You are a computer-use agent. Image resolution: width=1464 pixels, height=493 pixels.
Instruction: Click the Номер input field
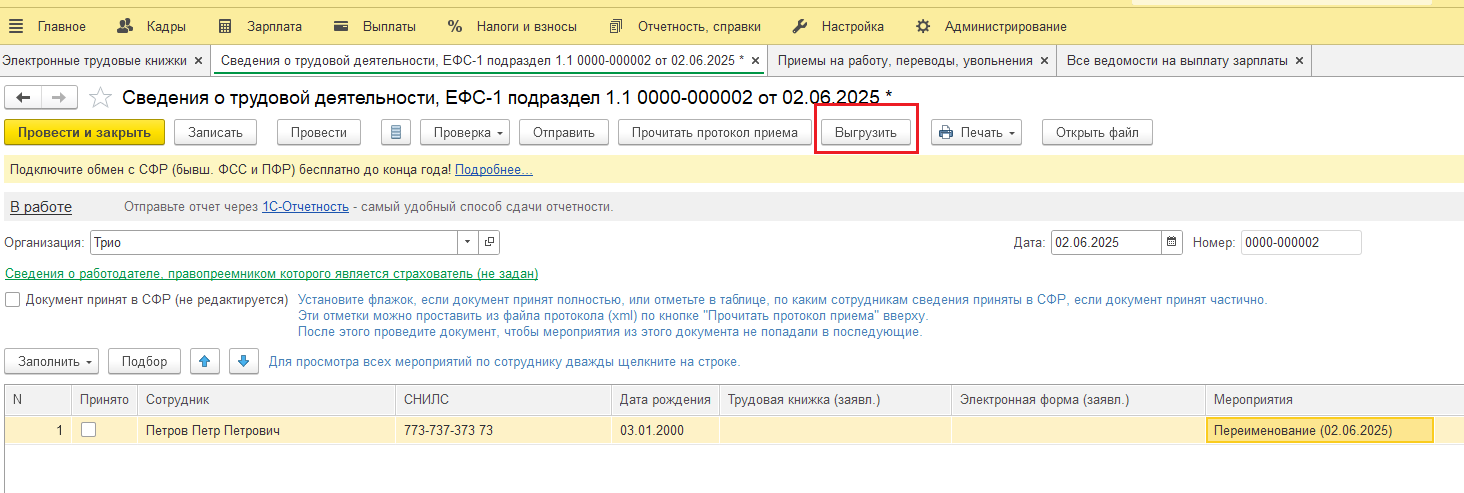(x=1301, y=242)
